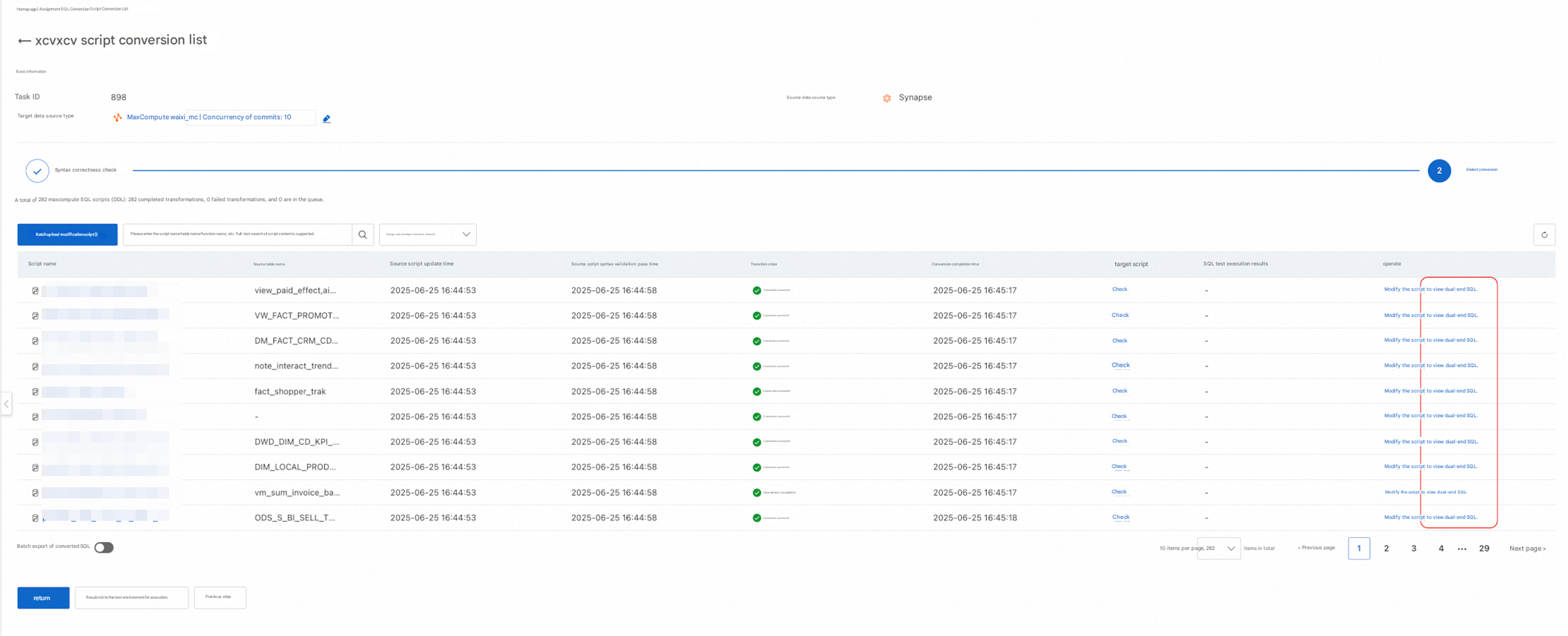Open the items per page dropdown
The width and height of the screenshot is (1568, 636).
tap(1219, 548)
